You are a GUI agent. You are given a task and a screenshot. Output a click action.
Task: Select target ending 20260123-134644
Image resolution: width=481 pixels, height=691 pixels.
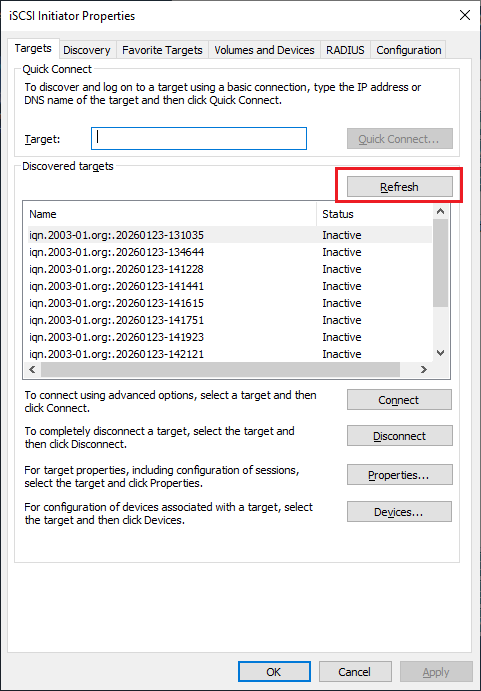tap(229, 252)
